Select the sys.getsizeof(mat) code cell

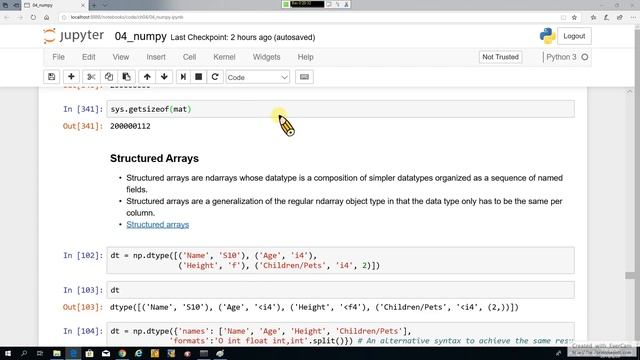[x=340, y=109]
